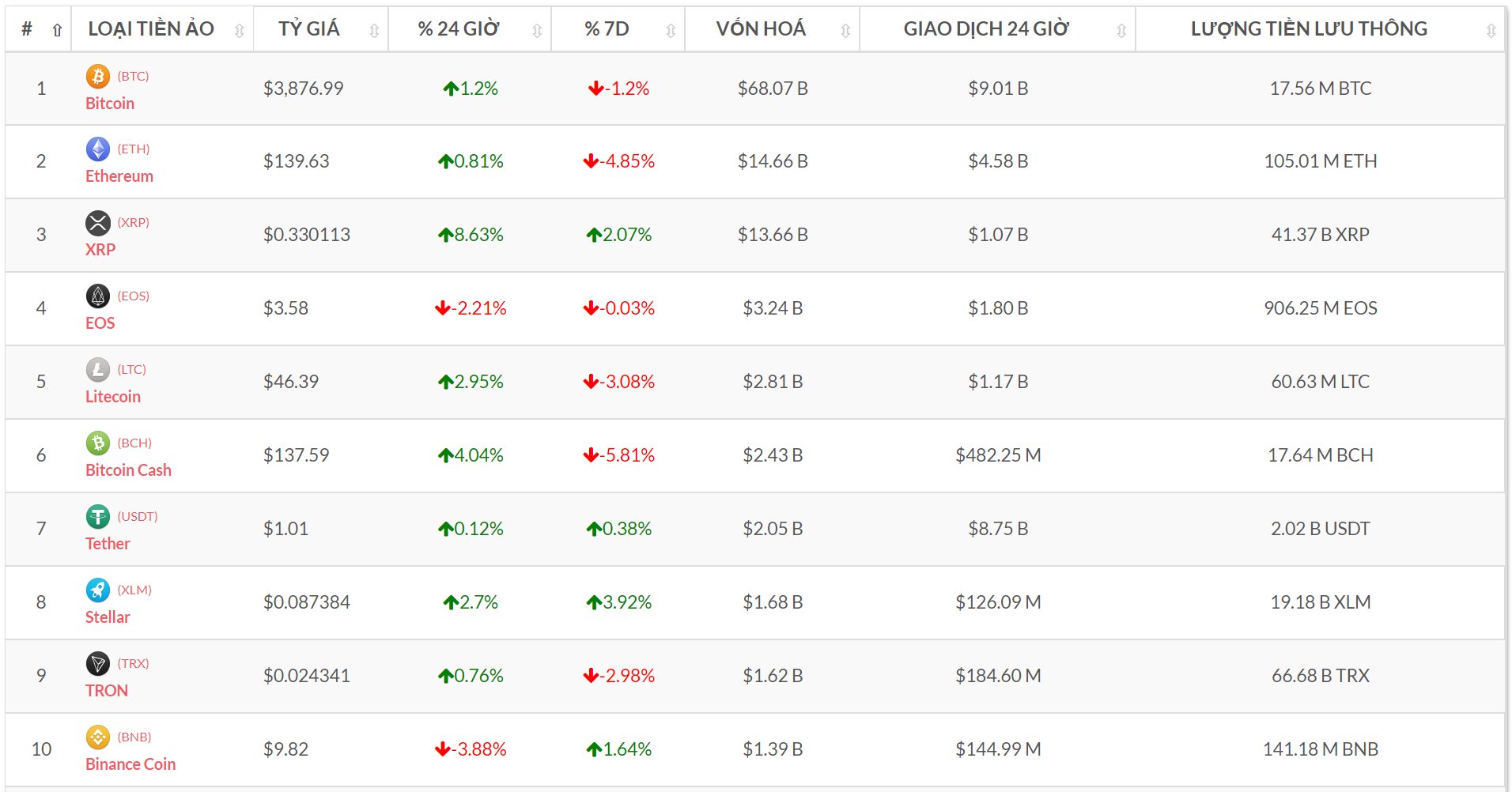
Task: Click Tether 7D change 0.38%
Action: point(619,529)
